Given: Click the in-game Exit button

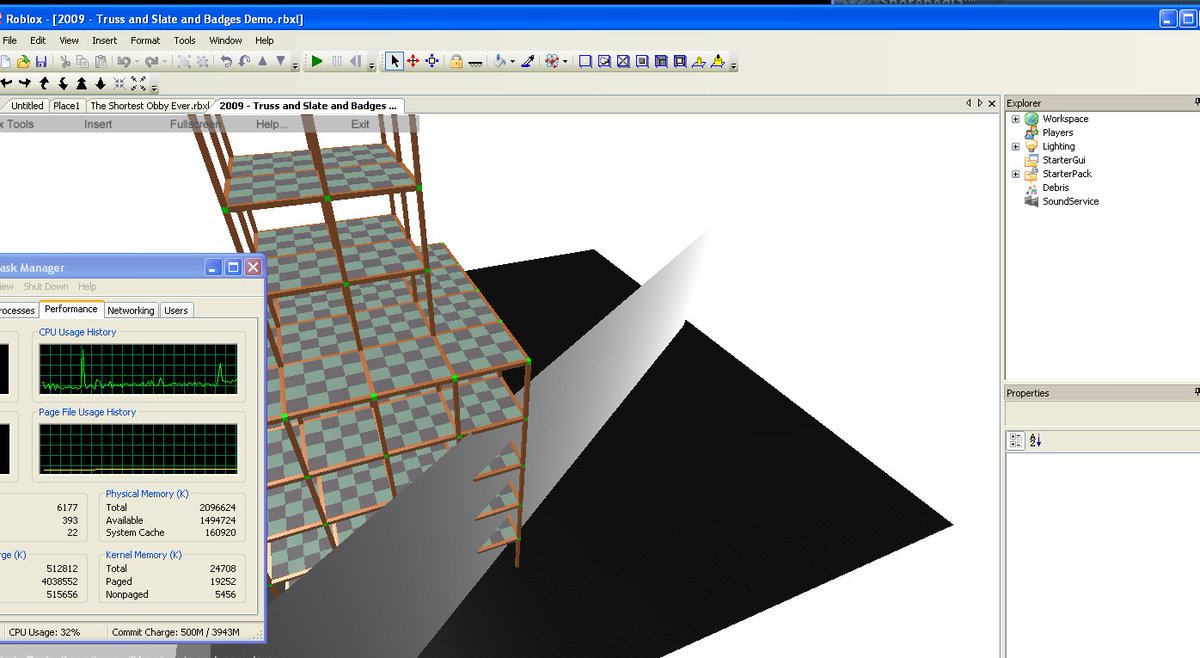Looking at the screenshot, I should pos(360,124).
